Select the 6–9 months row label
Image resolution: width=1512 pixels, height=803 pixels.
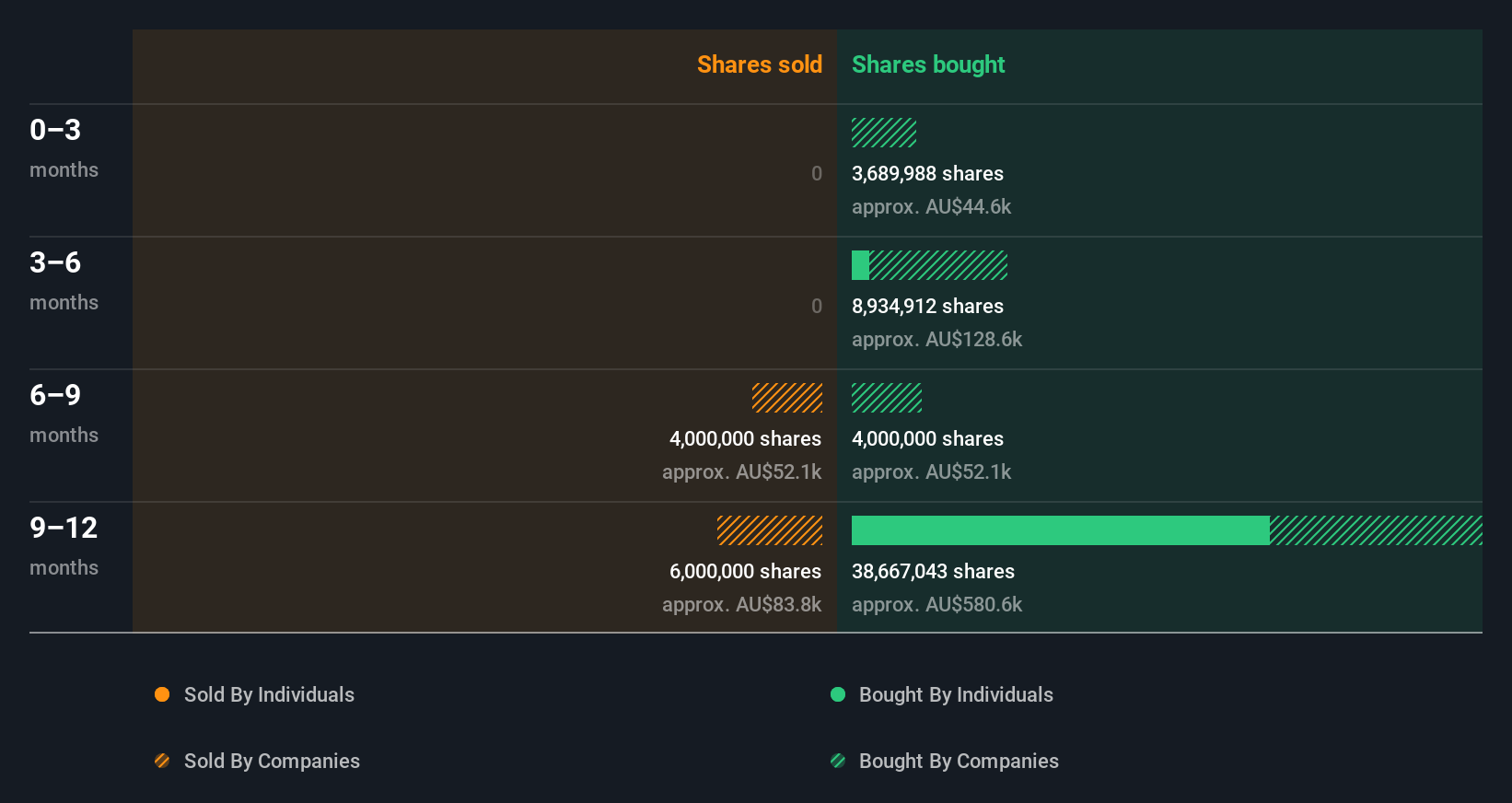coord(64,413)
